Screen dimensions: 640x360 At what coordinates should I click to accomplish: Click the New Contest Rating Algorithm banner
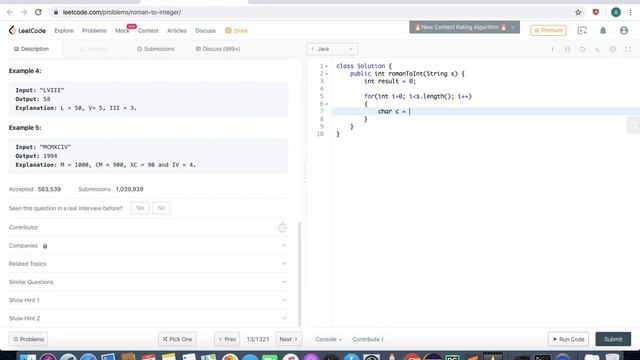[464, 27]
